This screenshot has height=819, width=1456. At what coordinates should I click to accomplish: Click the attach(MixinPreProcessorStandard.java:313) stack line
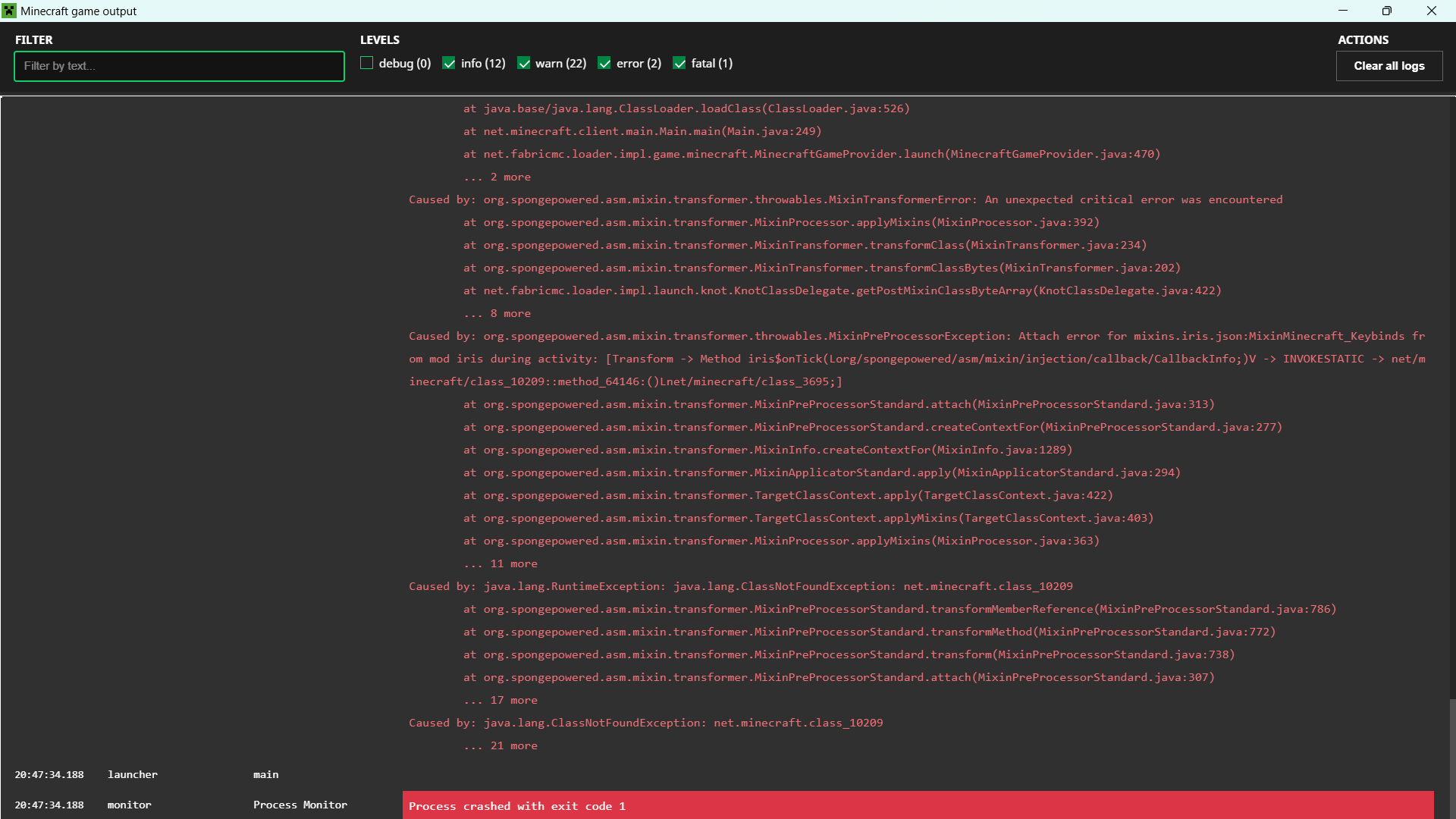[839, 404]
